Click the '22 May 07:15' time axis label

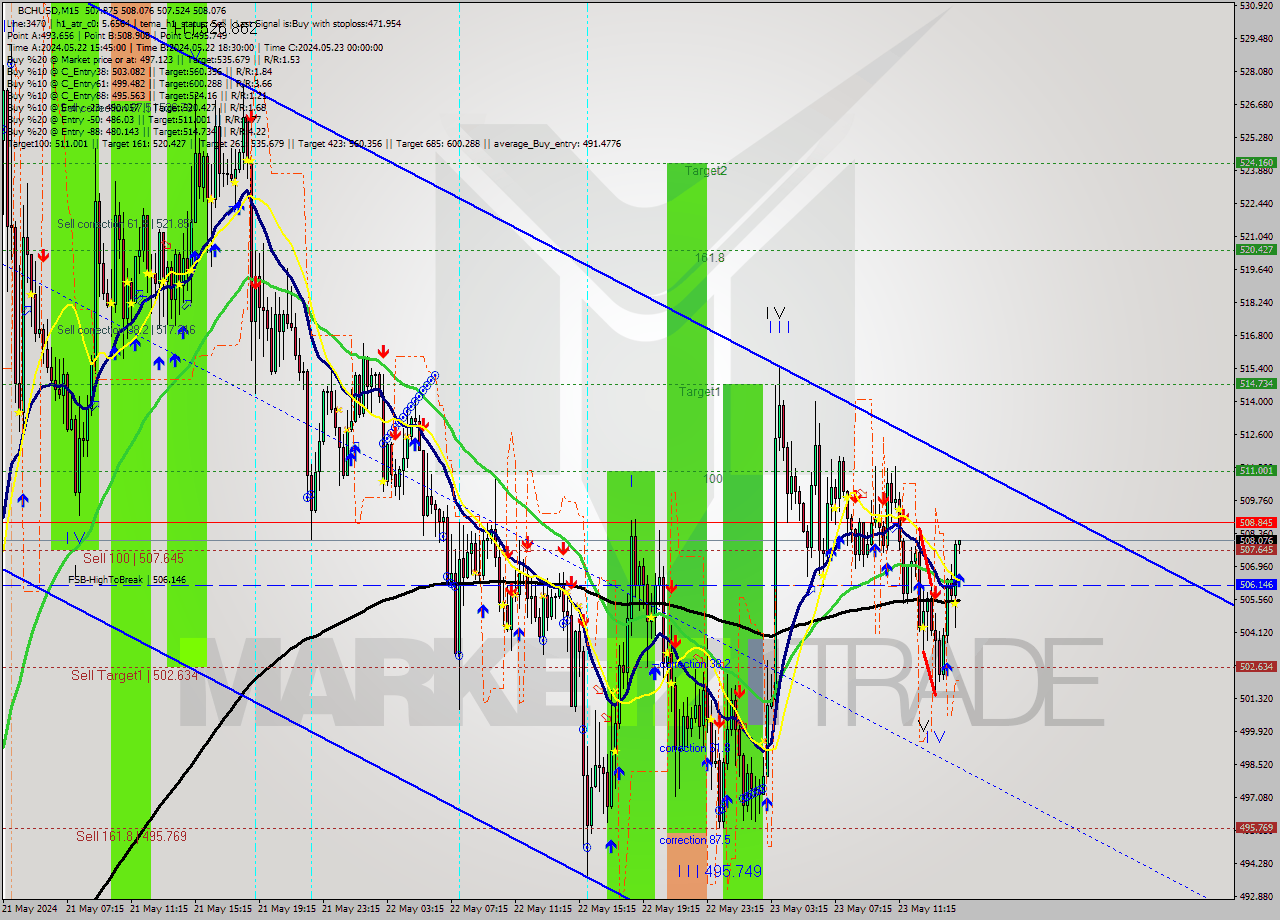coord(478,910)
